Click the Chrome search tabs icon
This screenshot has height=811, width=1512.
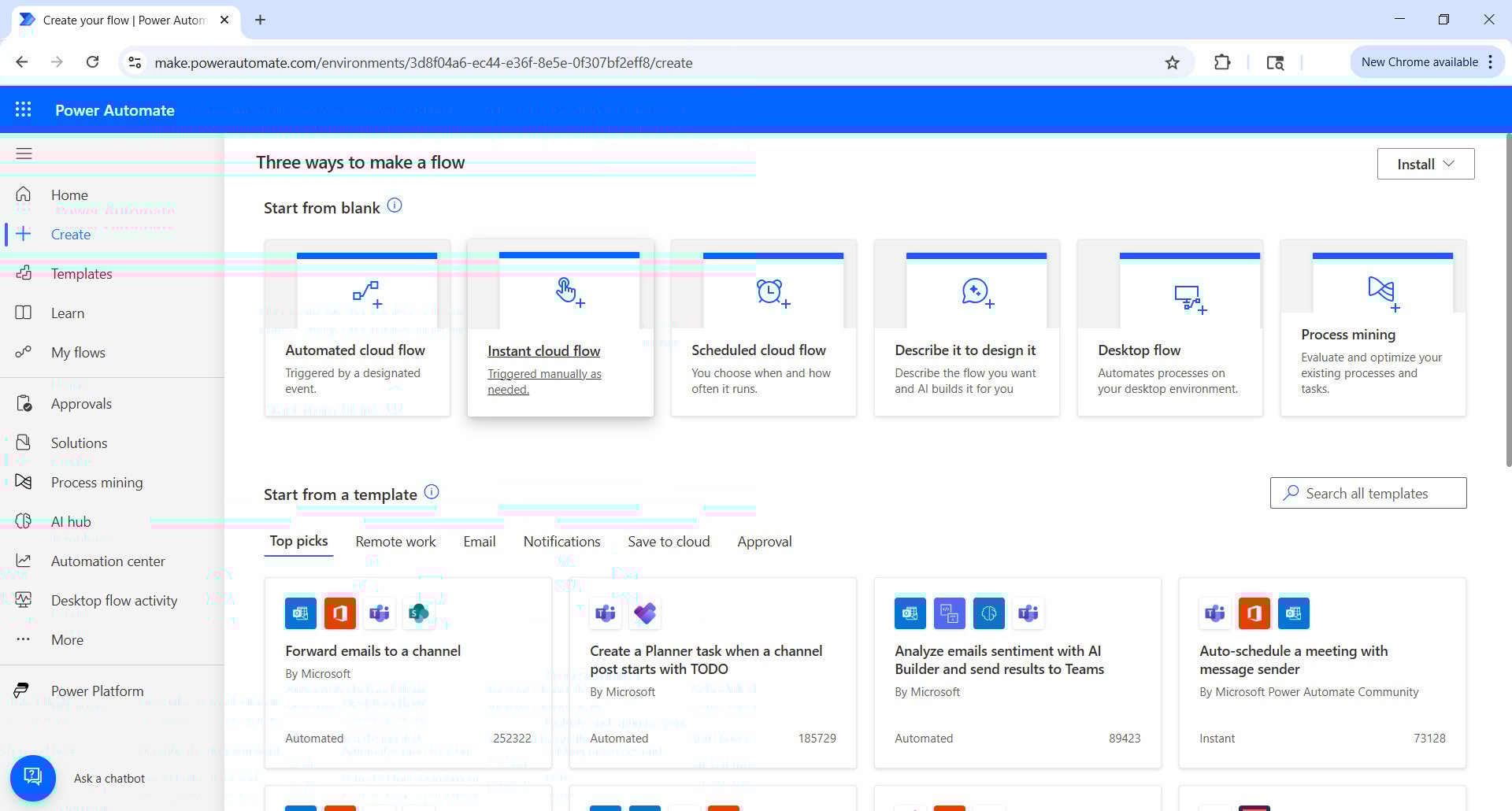[x=1275, y=62]
